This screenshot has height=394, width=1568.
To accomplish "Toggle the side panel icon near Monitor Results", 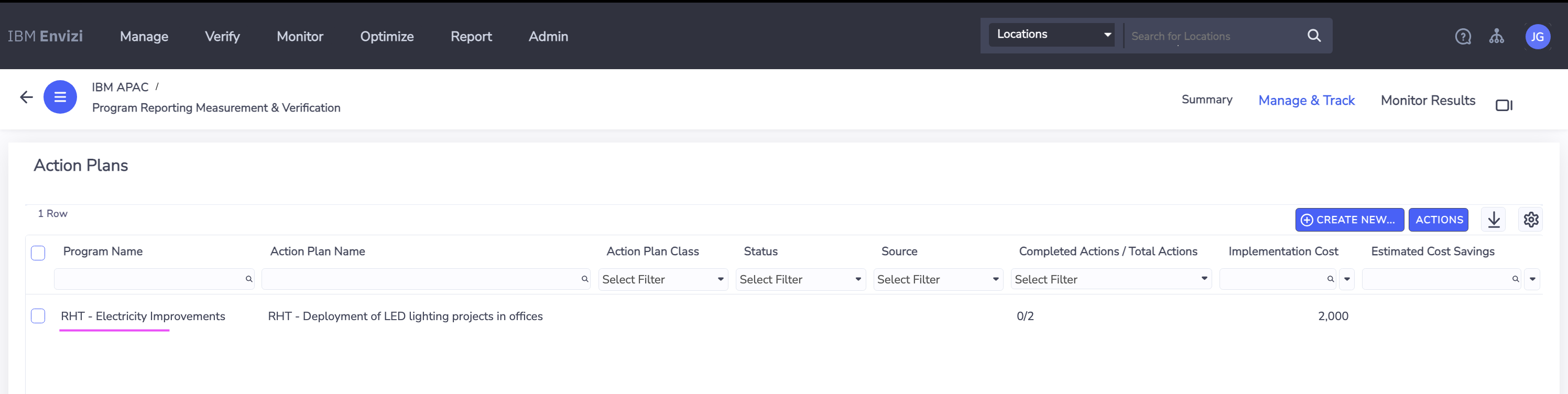I will (1504, 105).
